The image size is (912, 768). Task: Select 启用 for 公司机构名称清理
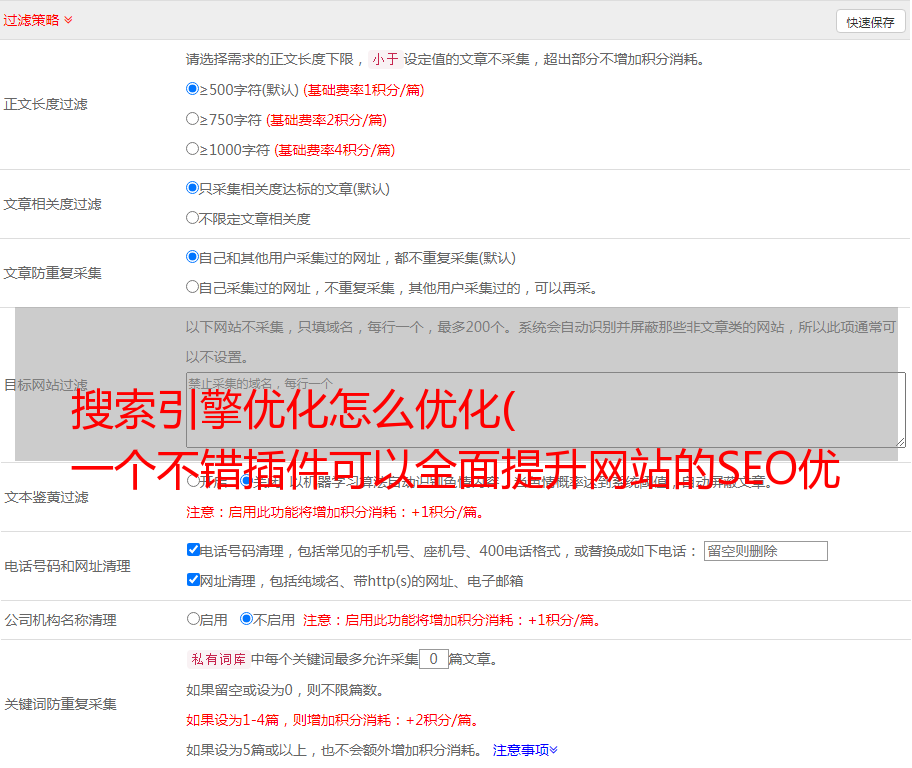click(x=193, y=619)
